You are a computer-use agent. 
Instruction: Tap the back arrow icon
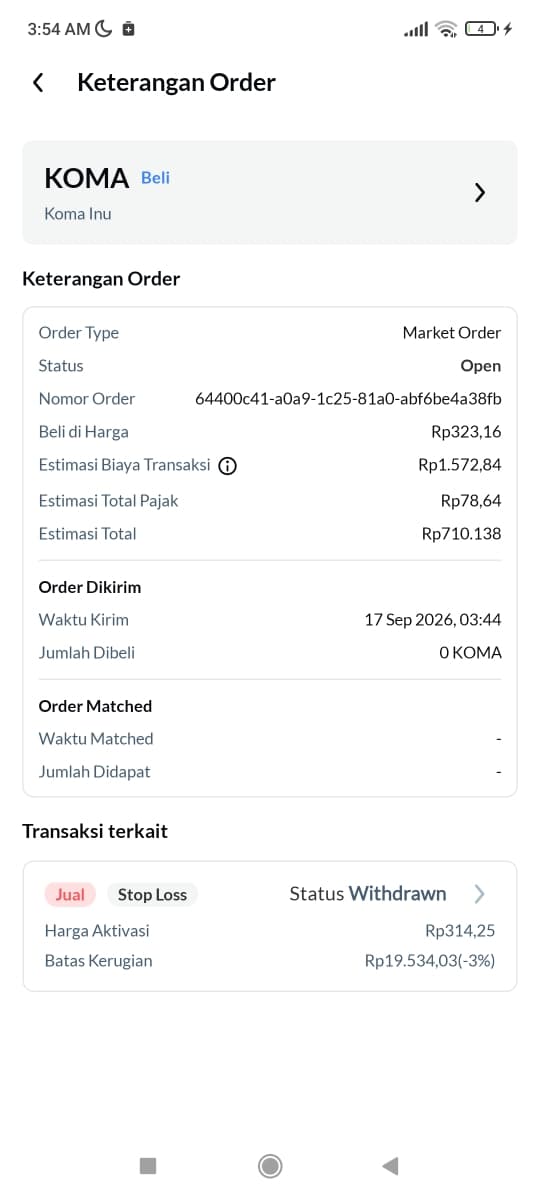(x=38, y=83)
